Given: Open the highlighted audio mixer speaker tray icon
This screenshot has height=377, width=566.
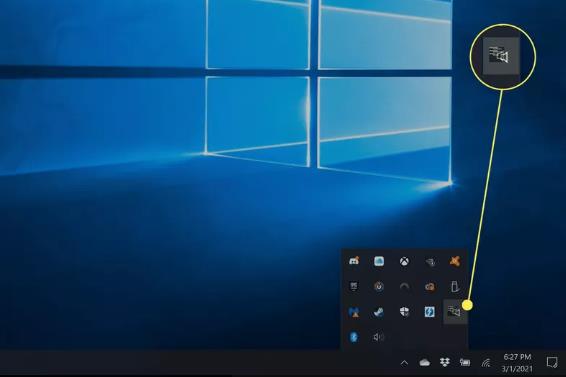Looking at the screenshot, I should pyautogui.click(x=455, y=312).
